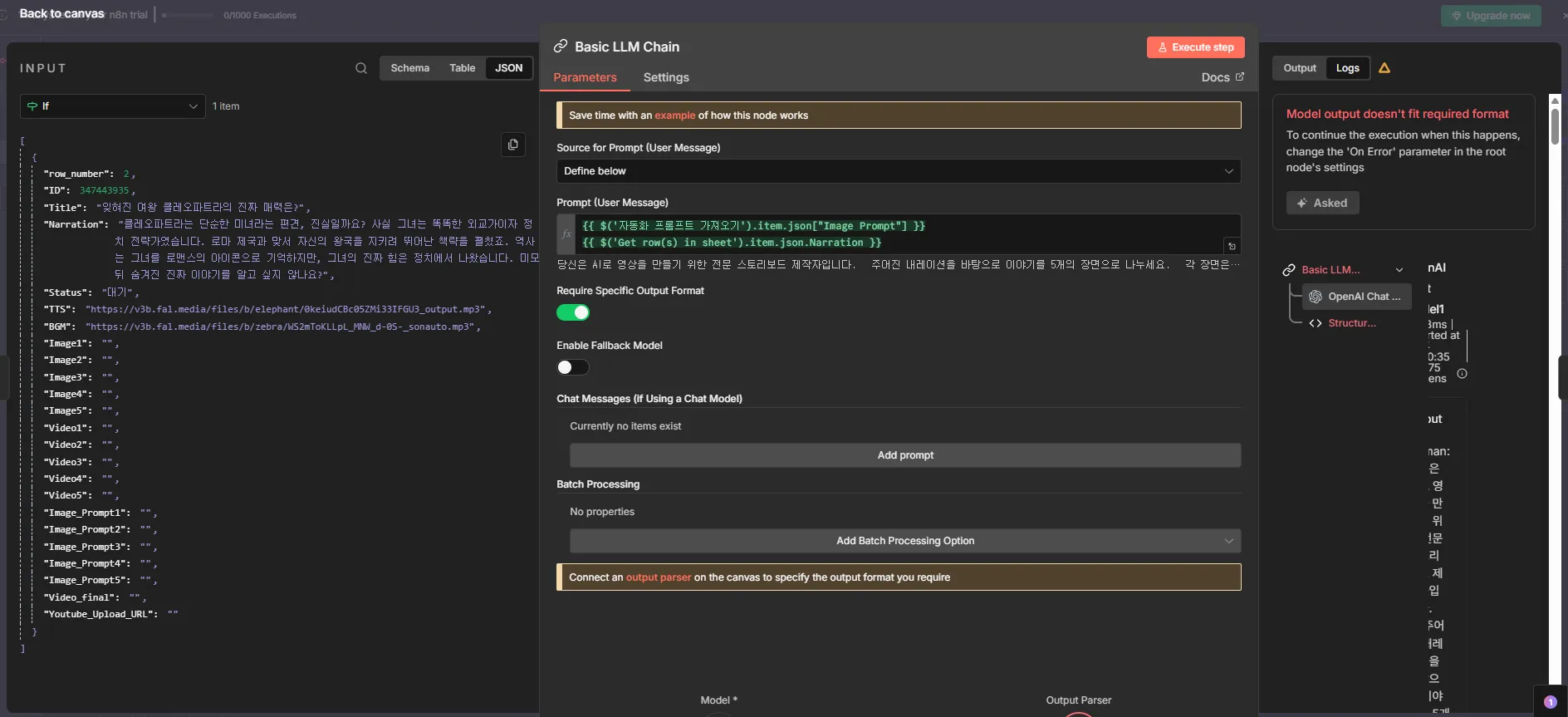This screenshot has width=1568, height=717.
Task: Open the purple notification badge in the corner
Action: click(1550, 702)
